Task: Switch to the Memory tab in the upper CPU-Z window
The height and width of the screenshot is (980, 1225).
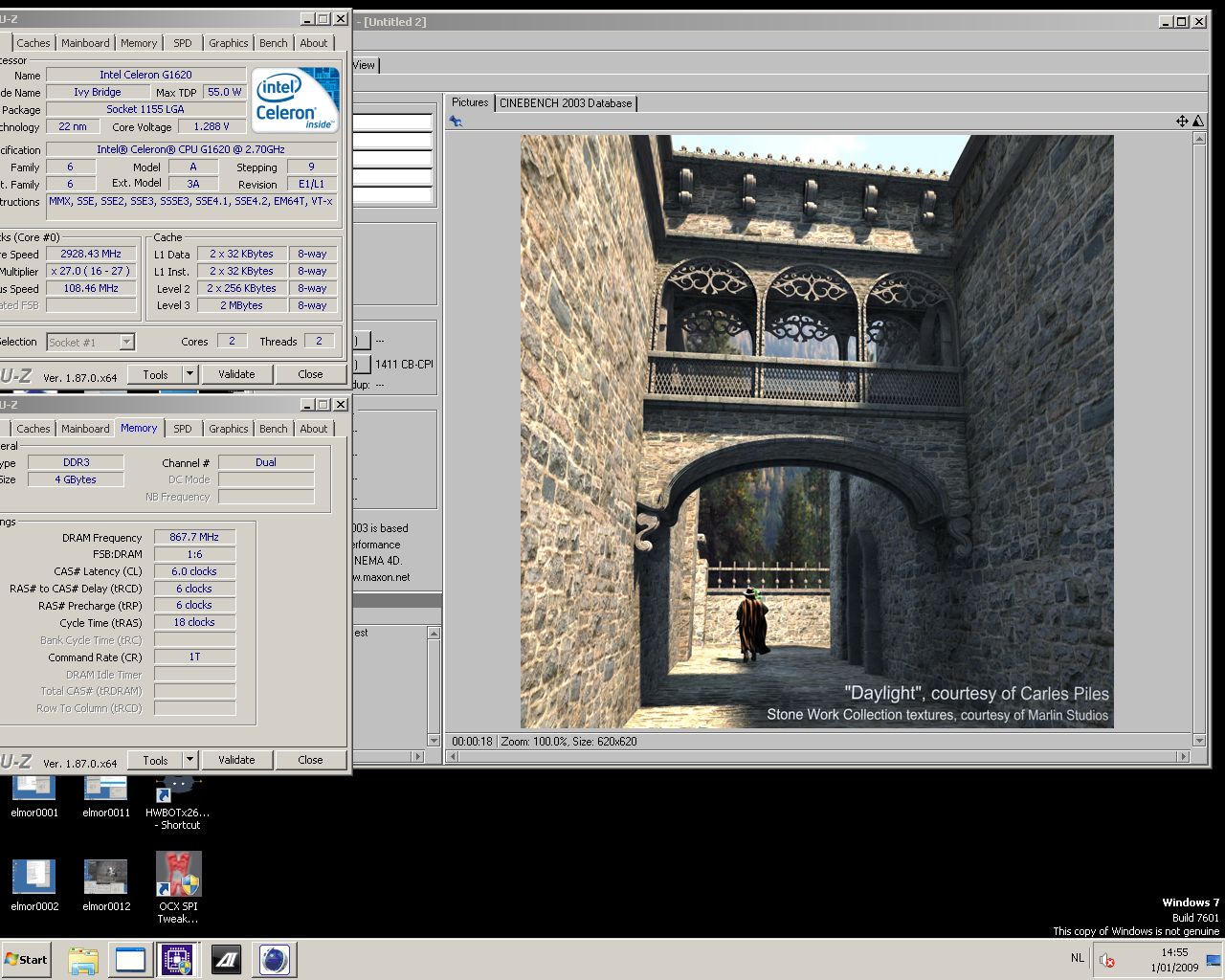Action: 139,43
